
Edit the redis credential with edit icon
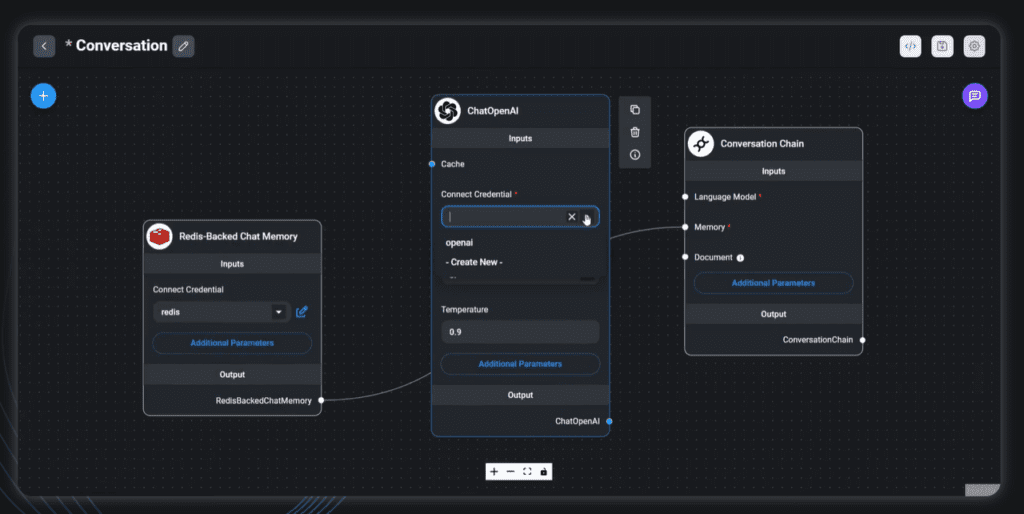(x=302, y=312)
